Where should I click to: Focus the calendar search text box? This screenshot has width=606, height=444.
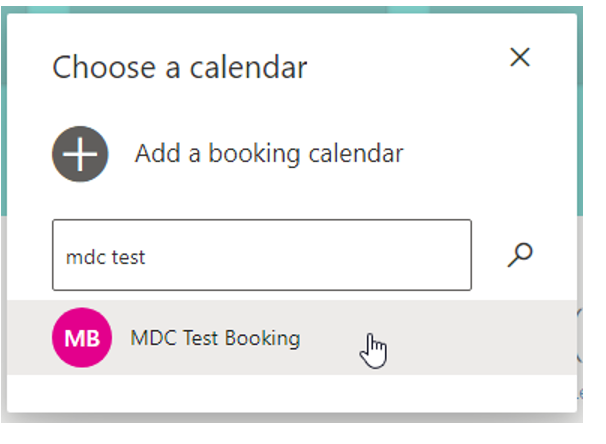click(262, 255)
